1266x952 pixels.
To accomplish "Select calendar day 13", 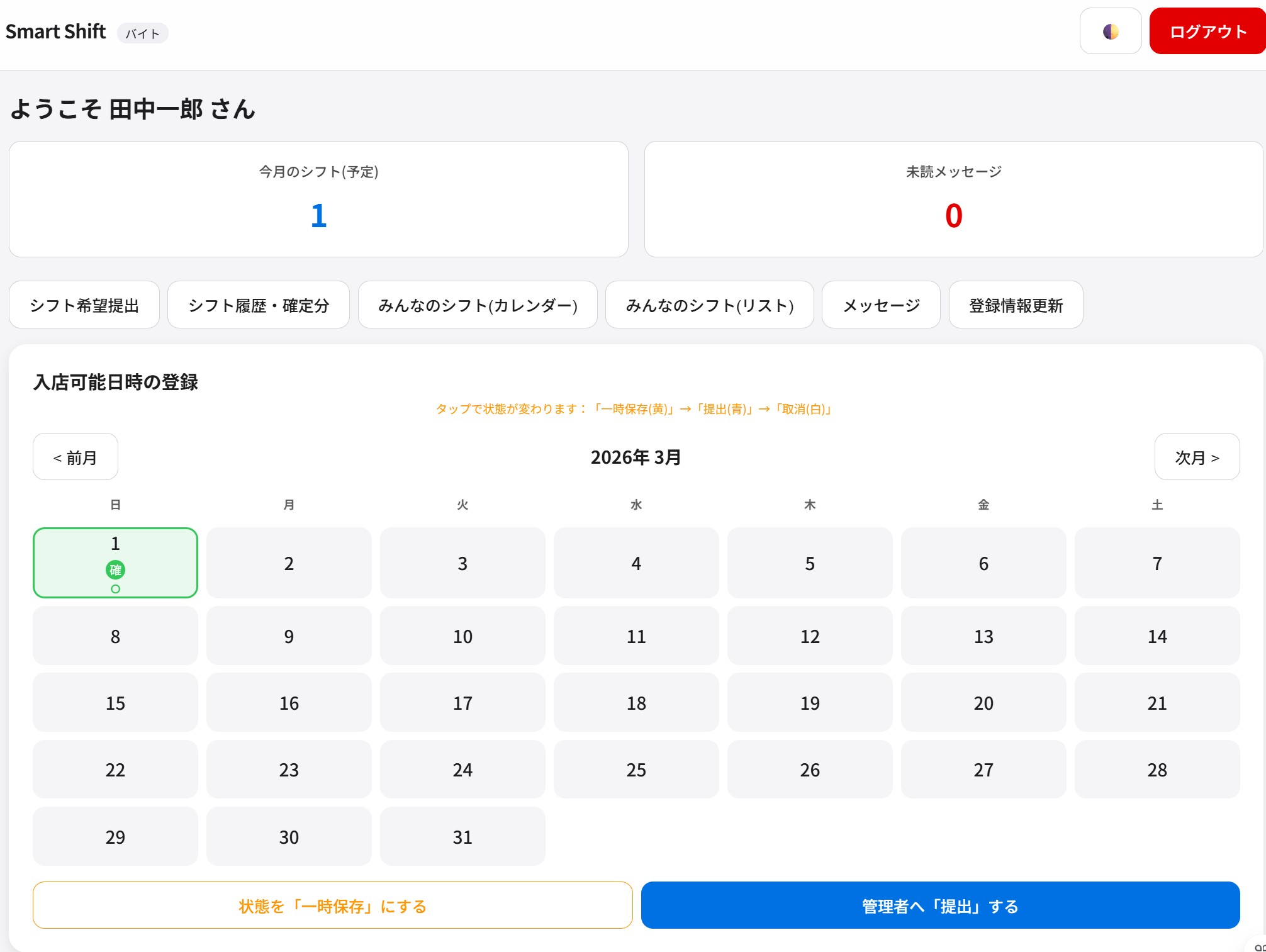I will 983,636.
